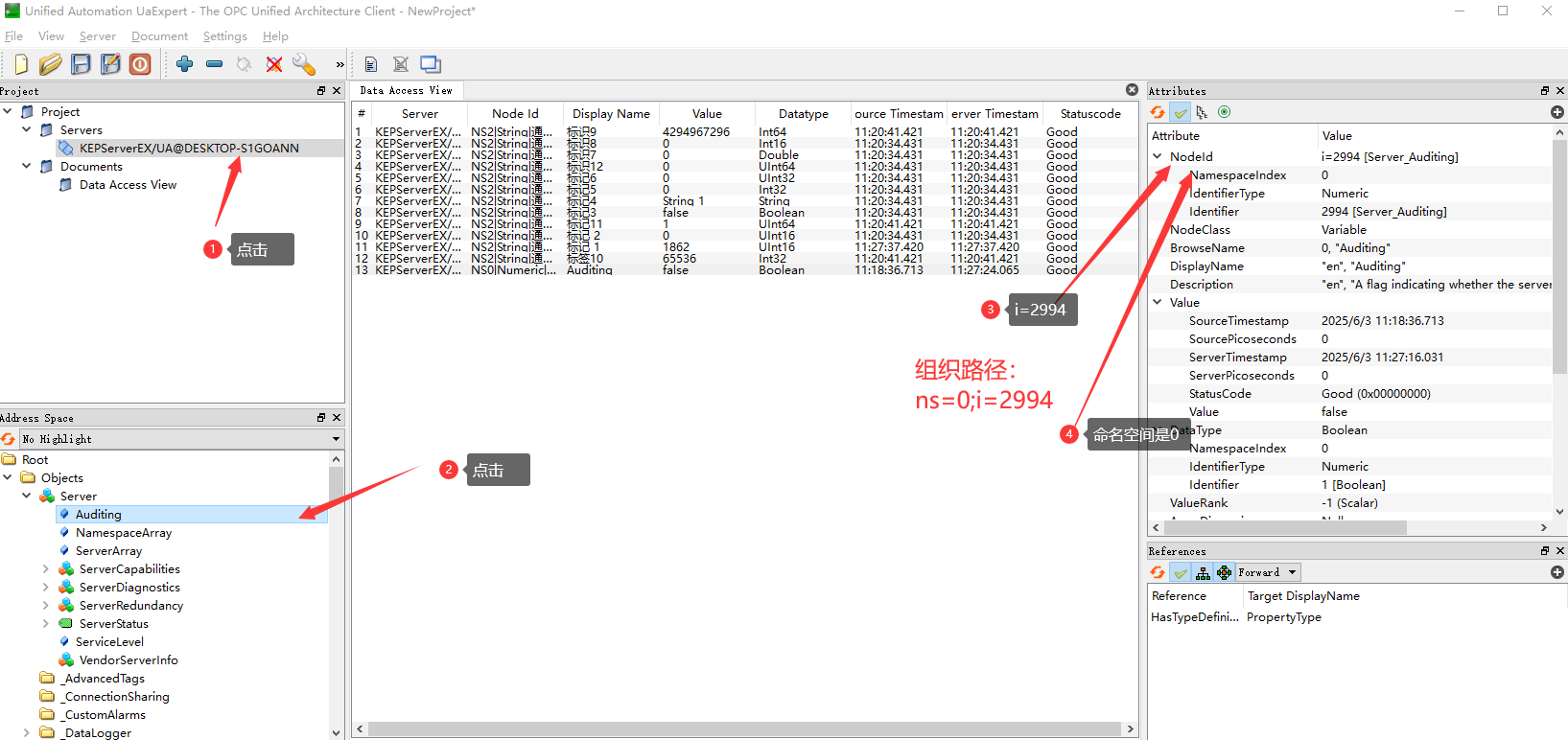1568x740 pixels.
Task: Close the Address Space panel
Action: pos(337,418)
